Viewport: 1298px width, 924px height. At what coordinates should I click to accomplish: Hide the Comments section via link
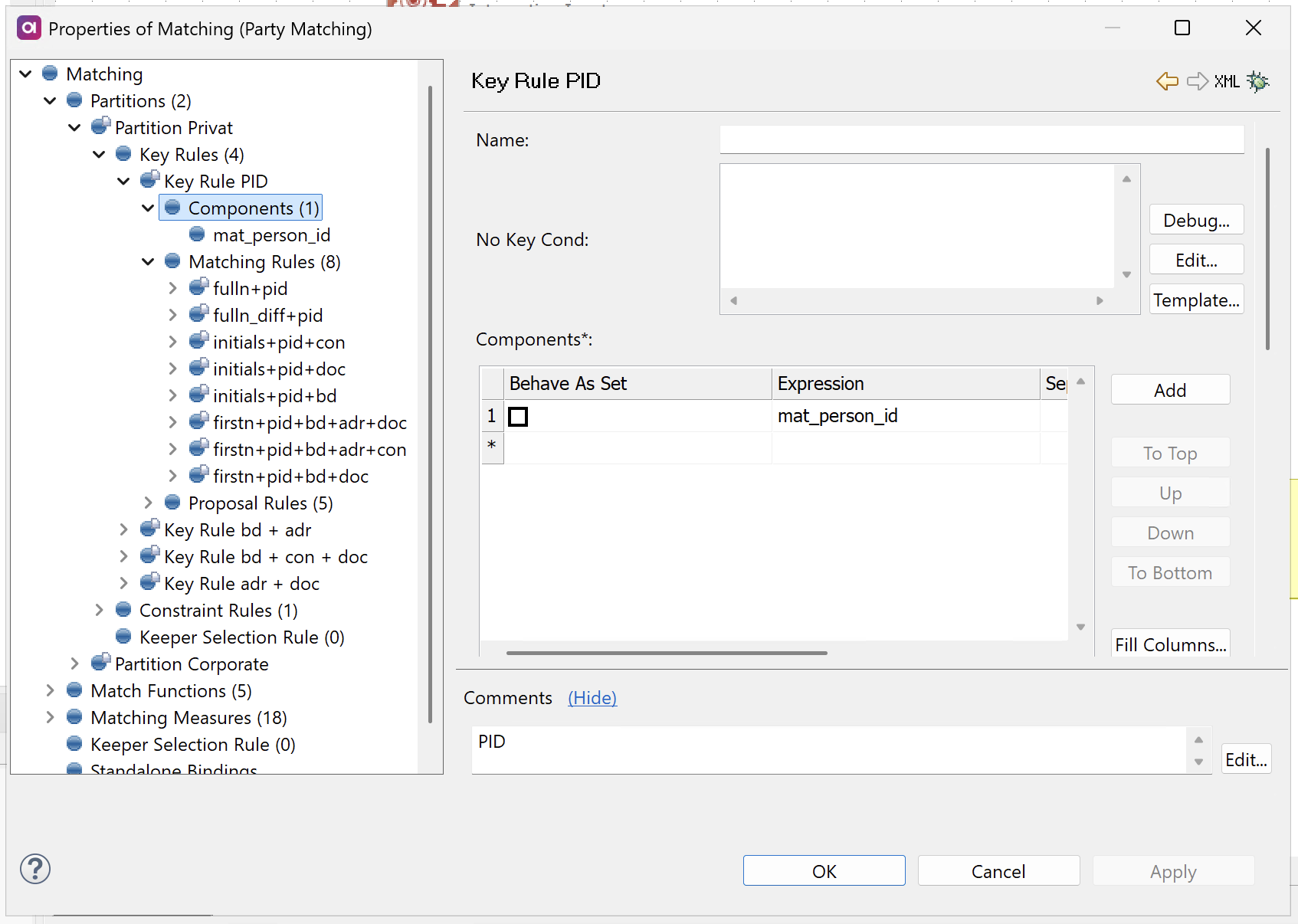[x=592, y=698]
